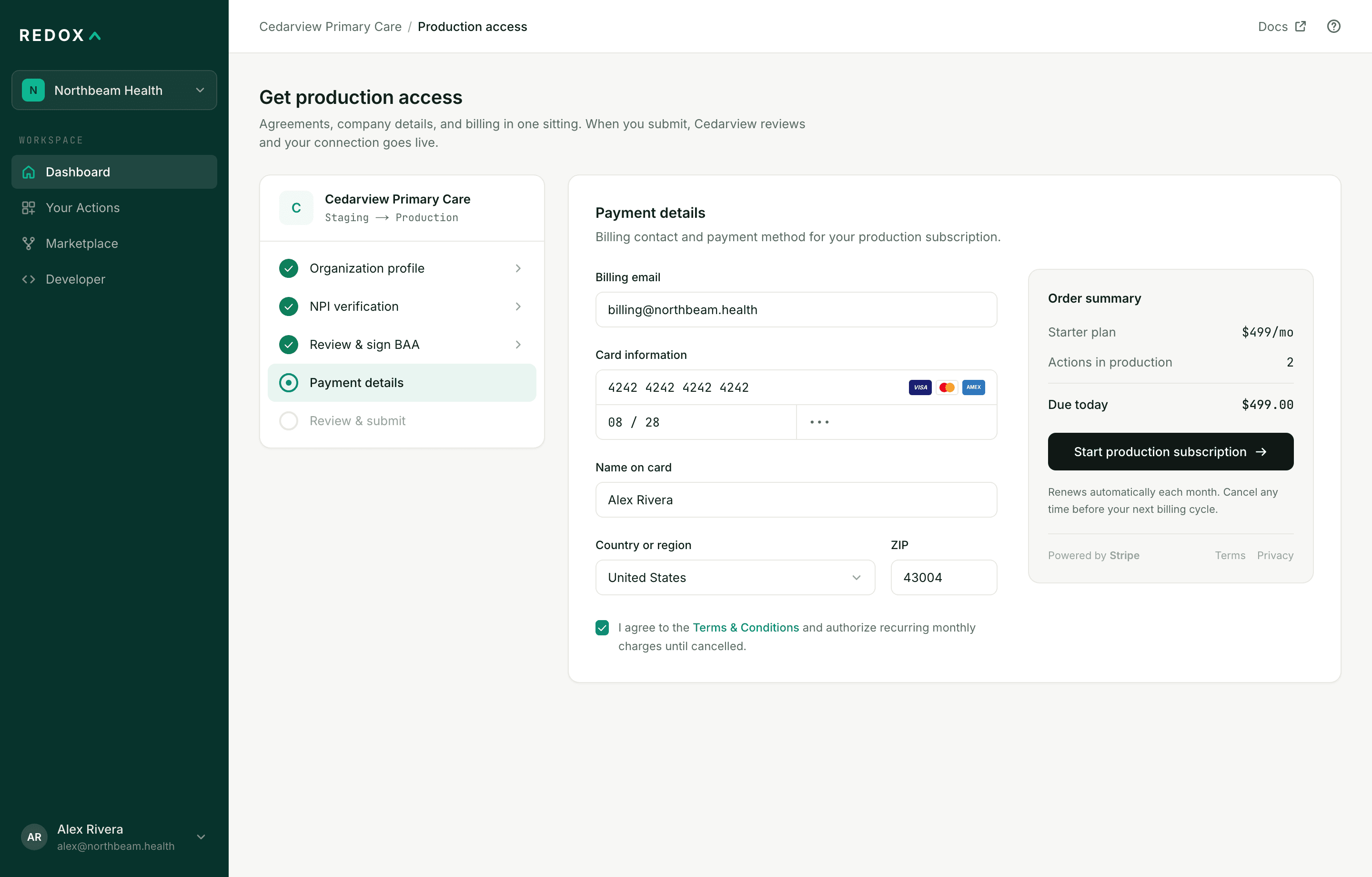Open the Terms & Conditions link

click(746, 627)
